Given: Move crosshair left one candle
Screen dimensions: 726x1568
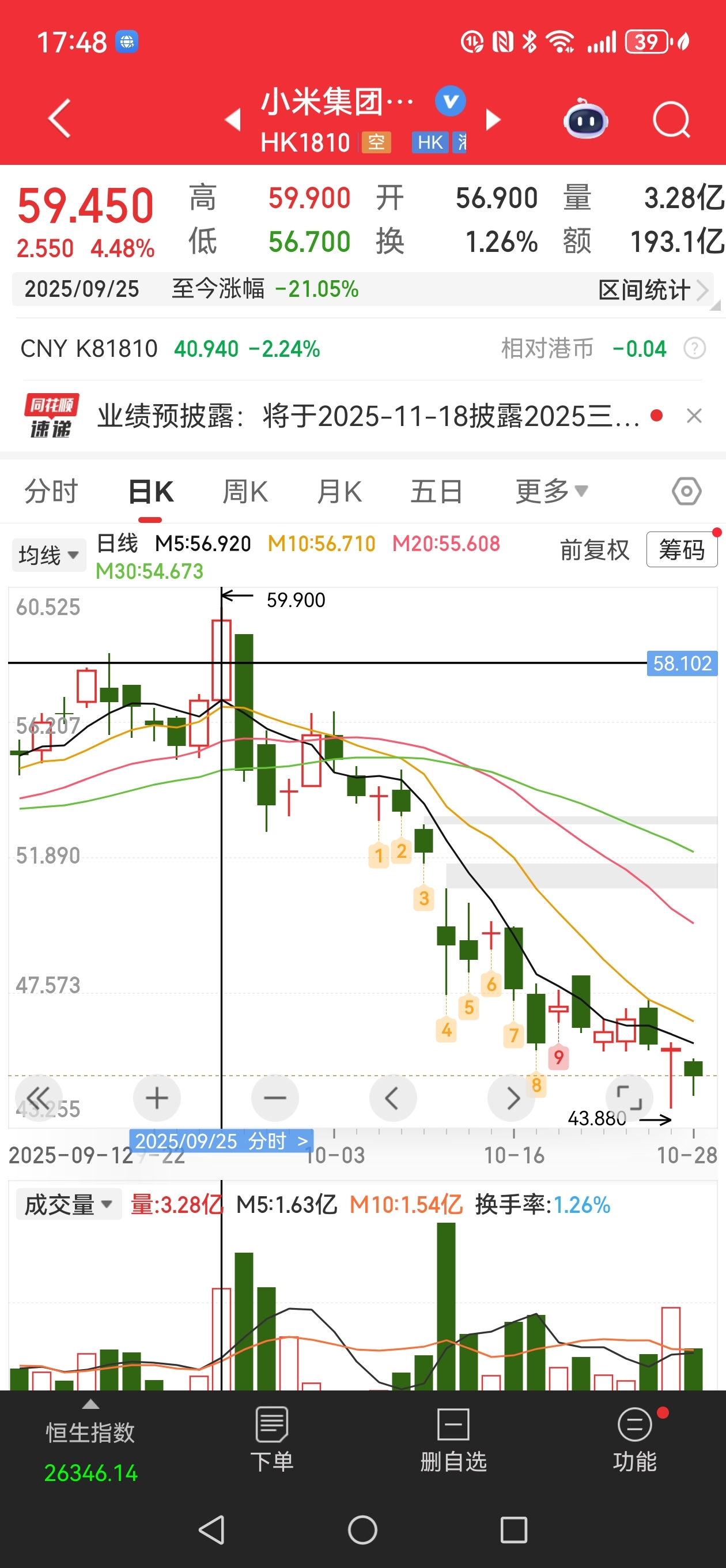Looking at the screenshot, I should pos(392,1098).
